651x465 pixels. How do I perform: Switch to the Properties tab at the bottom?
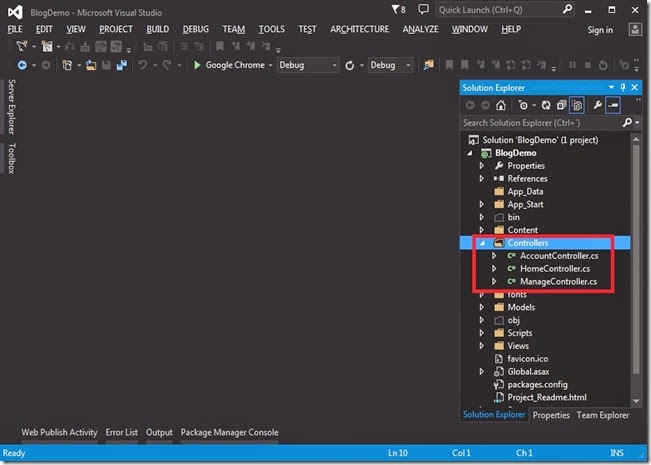coord(551,415)
